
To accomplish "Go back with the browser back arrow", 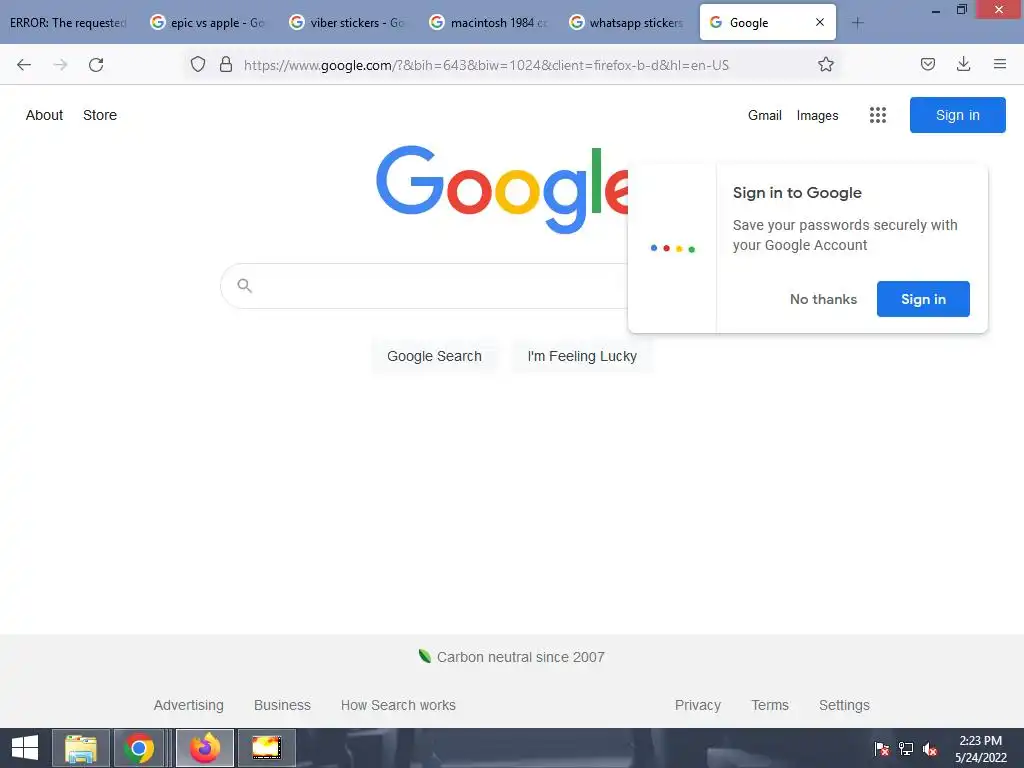I will (x=24, y=65).
